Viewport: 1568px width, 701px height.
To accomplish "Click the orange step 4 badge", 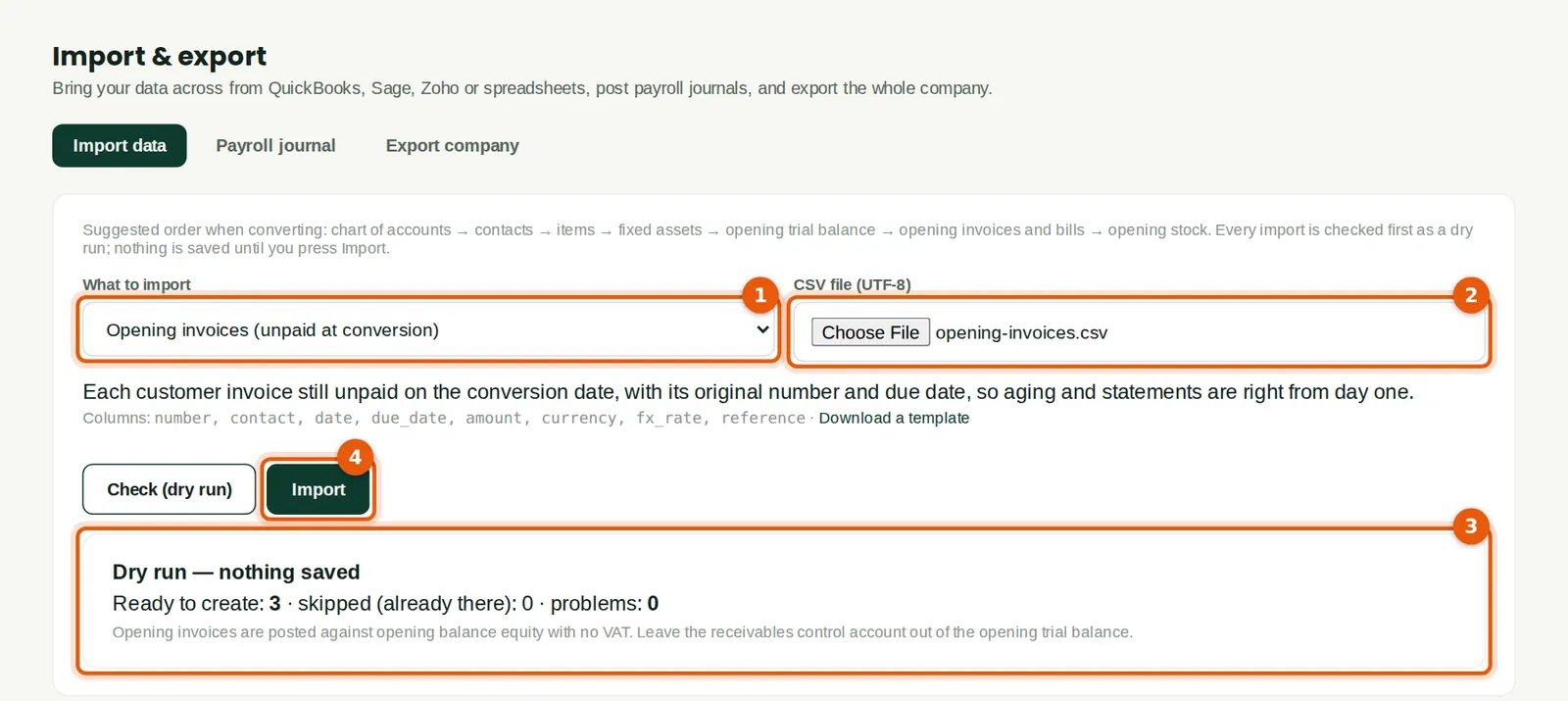I will (355, 457).
